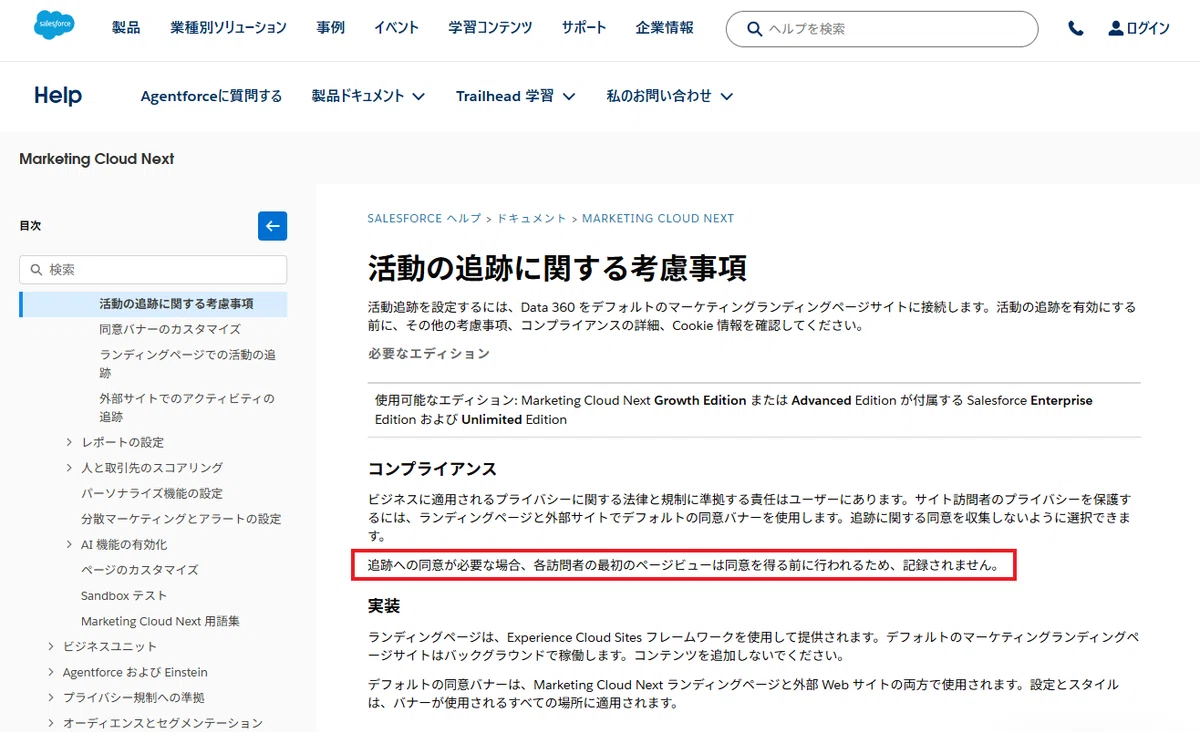Open AI 機能の有効化 topic label
The height and width of the screenshot is (732, 1200).
click(124, 545)
